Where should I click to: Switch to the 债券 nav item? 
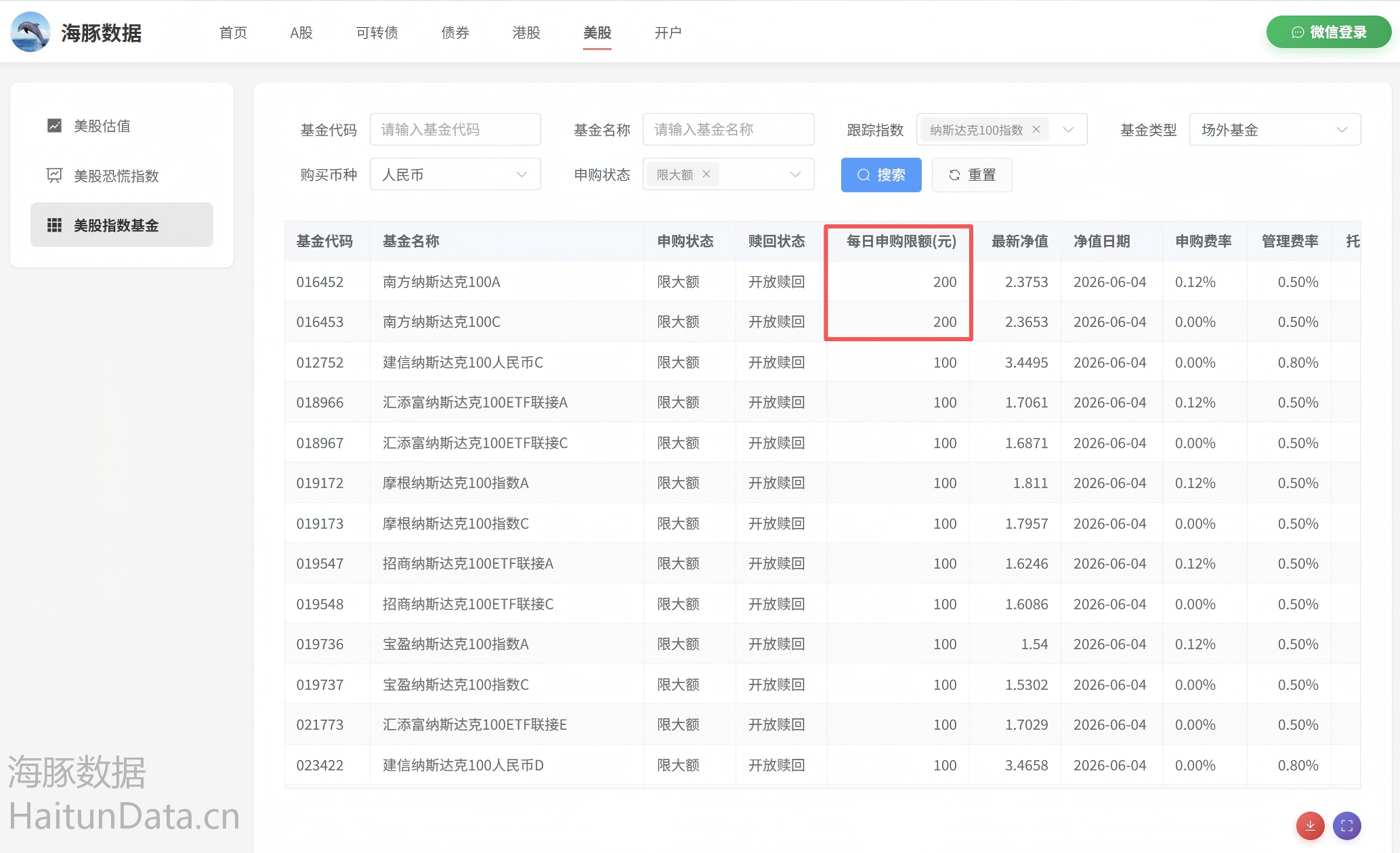pyautogui.click(x=454, y=32)
